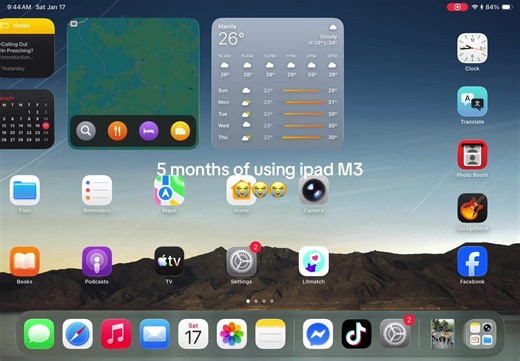Launch Photos from the dock
The image size is (520, 361).
click(x=232, y=334)
